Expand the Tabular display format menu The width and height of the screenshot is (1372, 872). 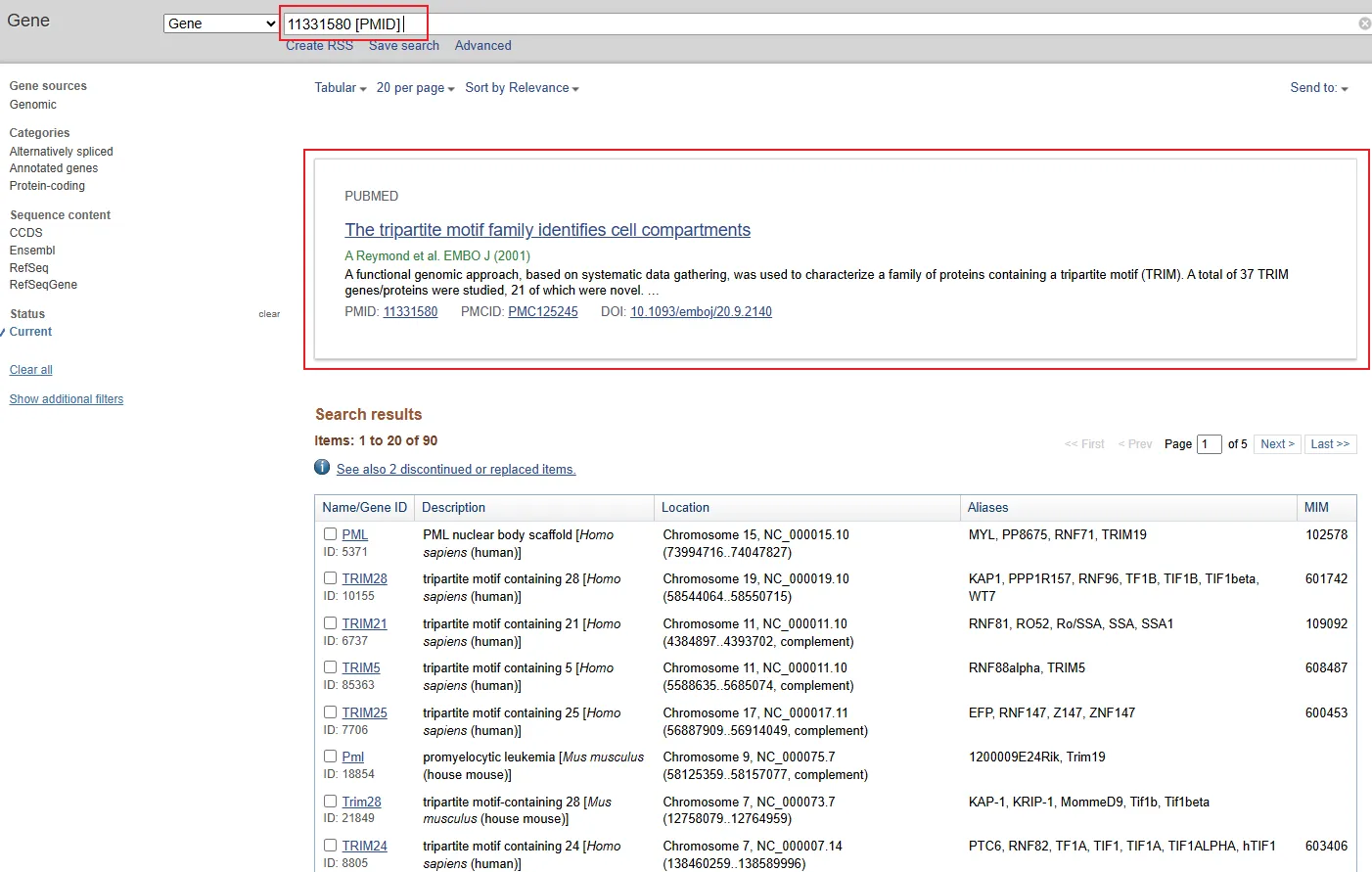point(340,88)
